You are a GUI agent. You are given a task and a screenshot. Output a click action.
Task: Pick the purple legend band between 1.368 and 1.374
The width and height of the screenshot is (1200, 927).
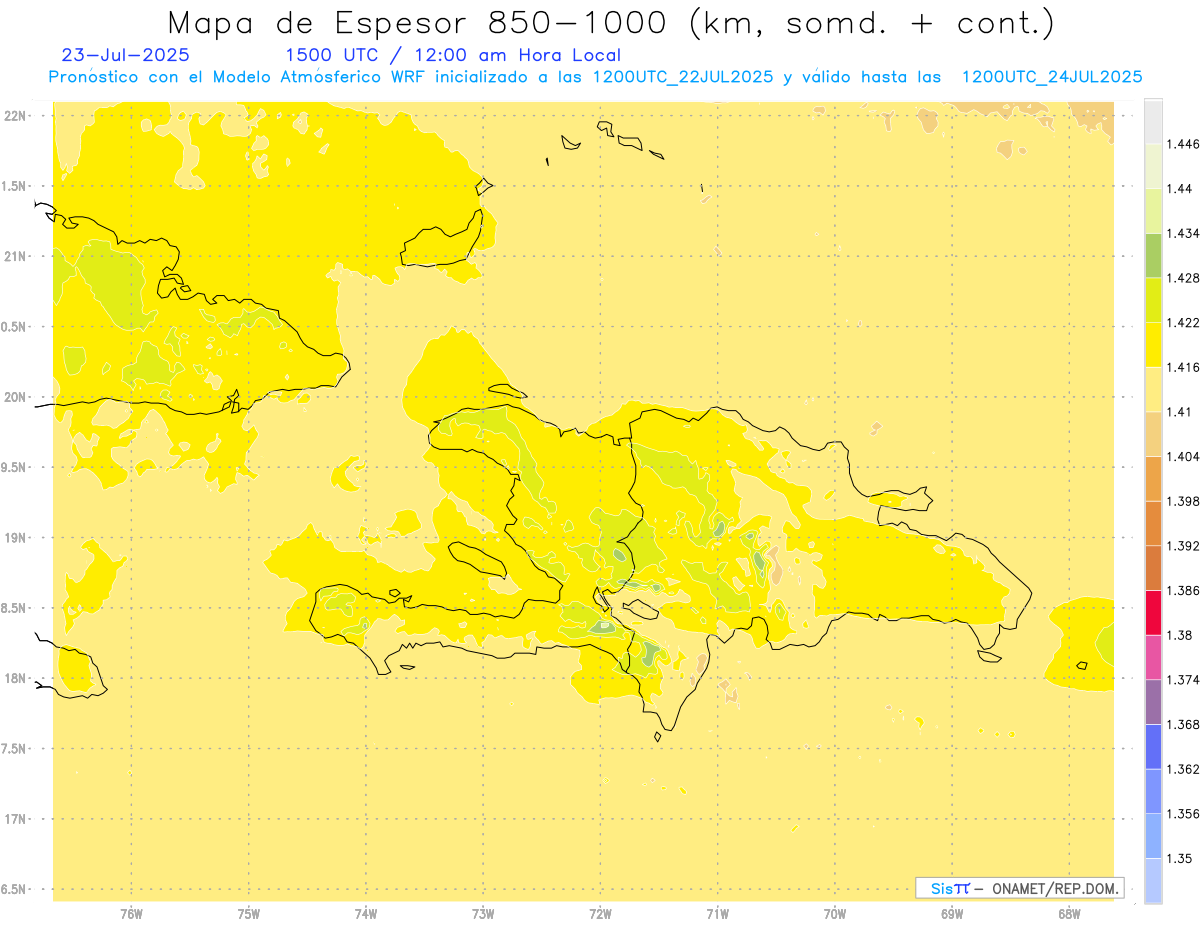[x=1153, y=702]
